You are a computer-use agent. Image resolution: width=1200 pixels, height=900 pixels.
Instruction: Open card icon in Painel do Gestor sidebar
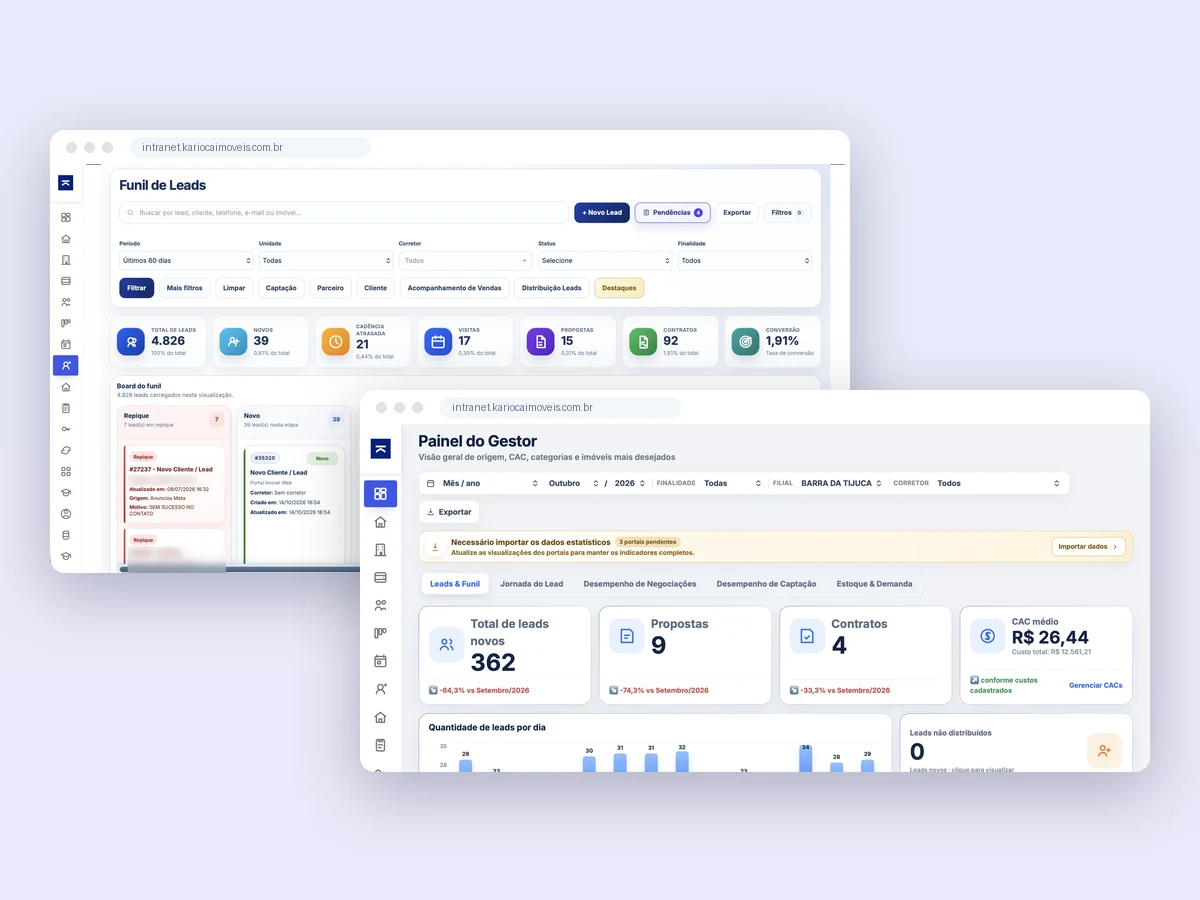tap(380, 577)
